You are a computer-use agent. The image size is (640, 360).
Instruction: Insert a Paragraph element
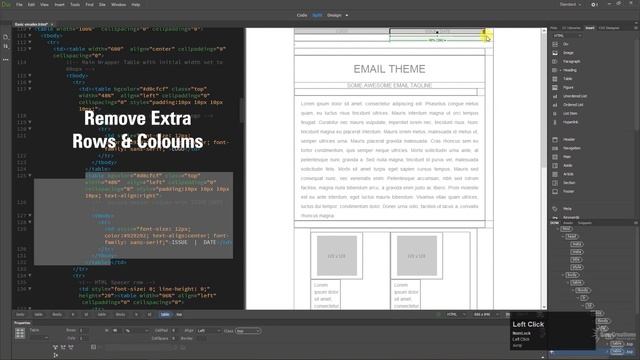[x=571, y=61]
